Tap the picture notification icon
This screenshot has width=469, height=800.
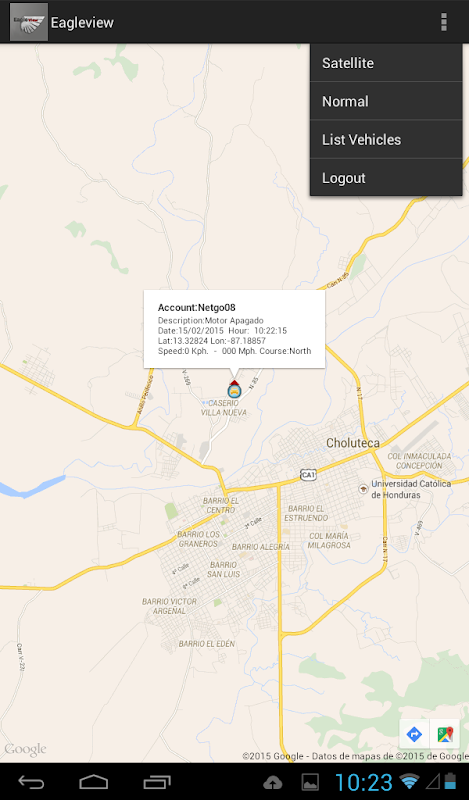[310, 782]
